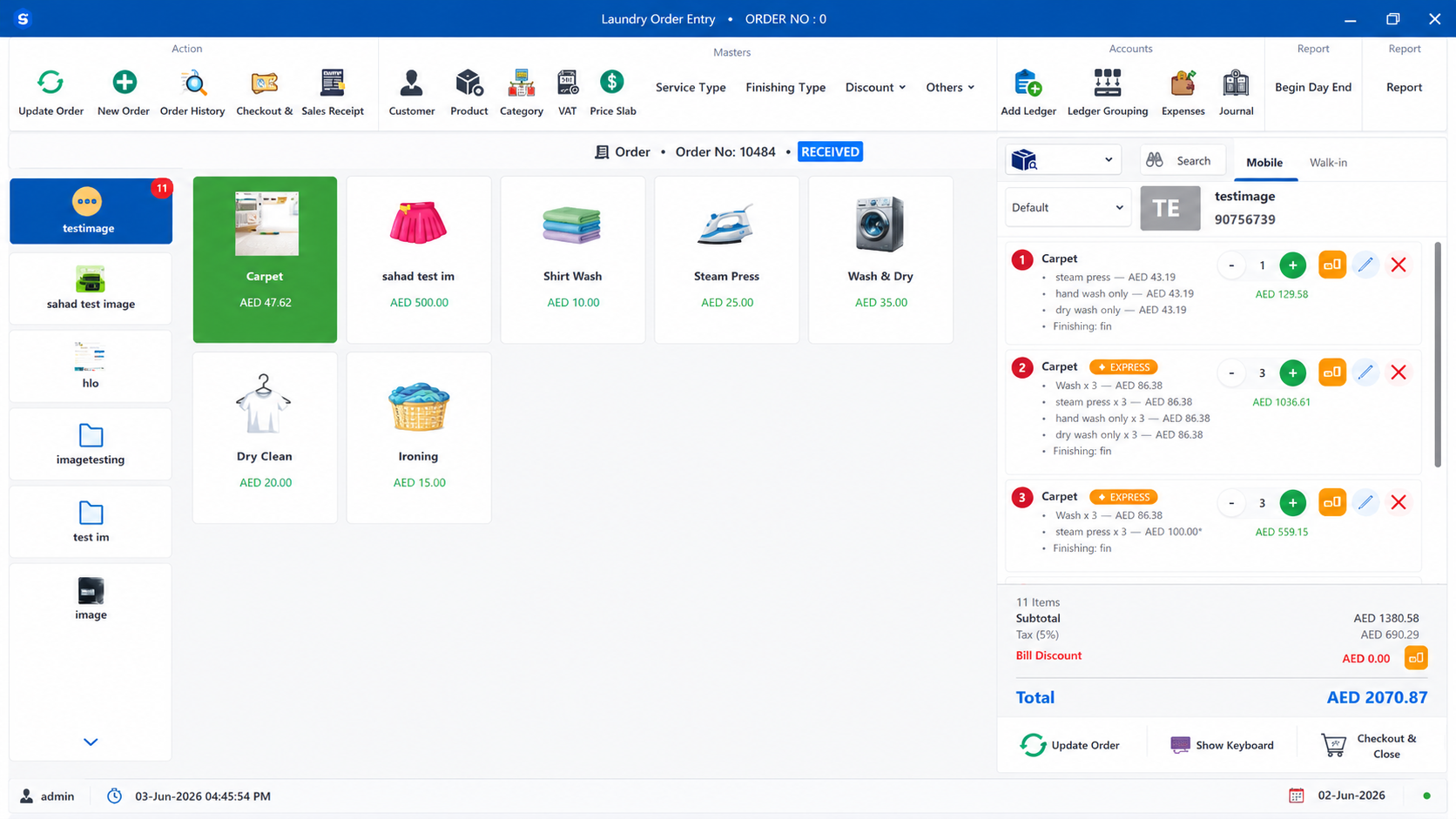
Task: Increase quantity of Carpet item 1
Action: pyautogui.click(x=1292, y=265)
